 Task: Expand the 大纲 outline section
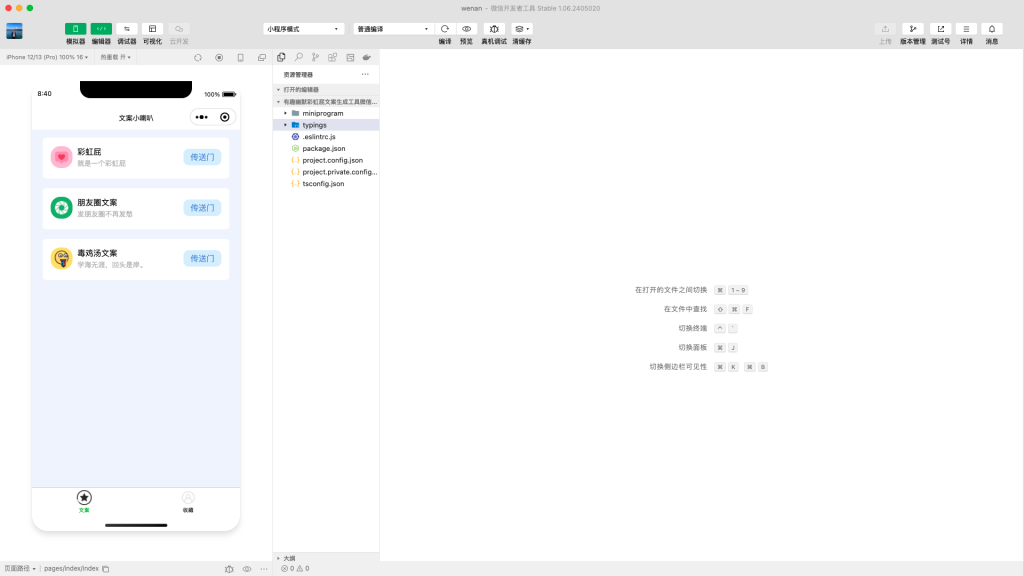point(326,558)
